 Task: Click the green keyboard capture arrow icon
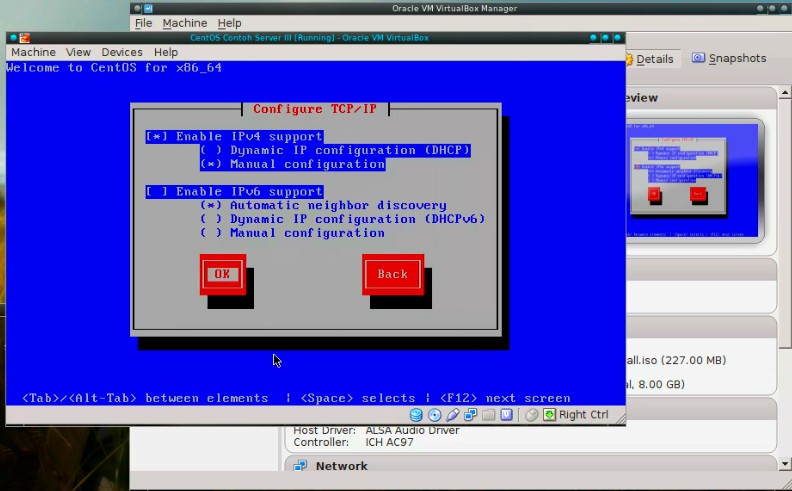pyautogui.click(x=549, y=415)
